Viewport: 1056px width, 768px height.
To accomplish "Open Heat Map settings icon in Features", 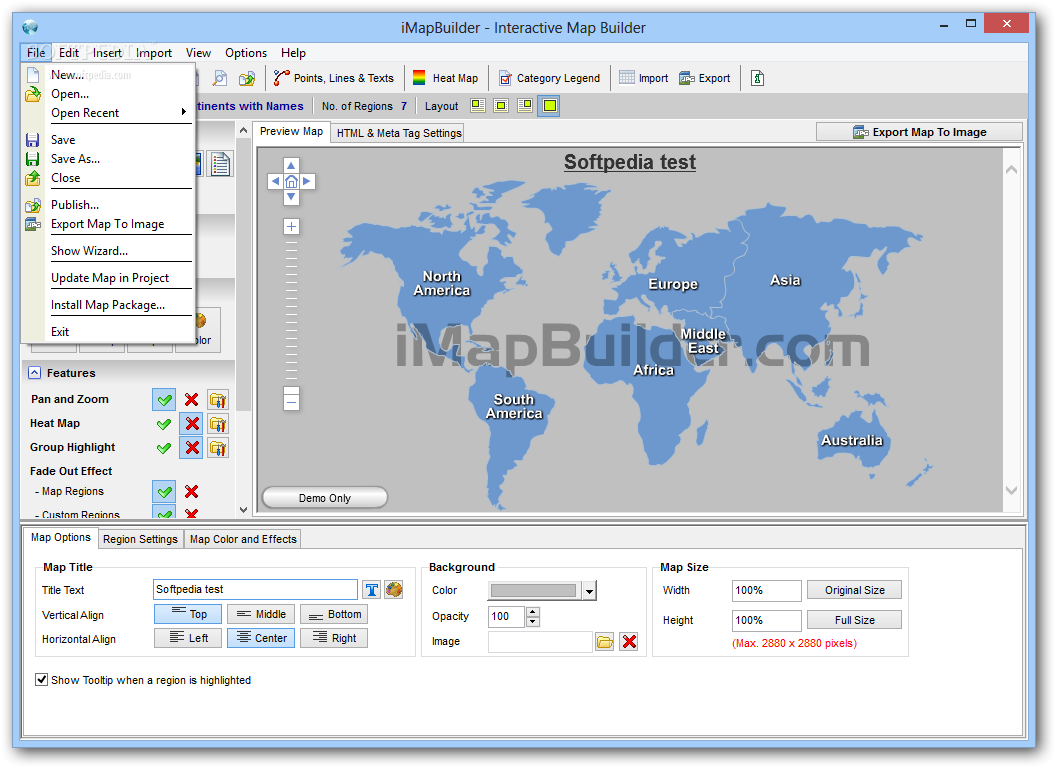I will (x=218, y=424).
